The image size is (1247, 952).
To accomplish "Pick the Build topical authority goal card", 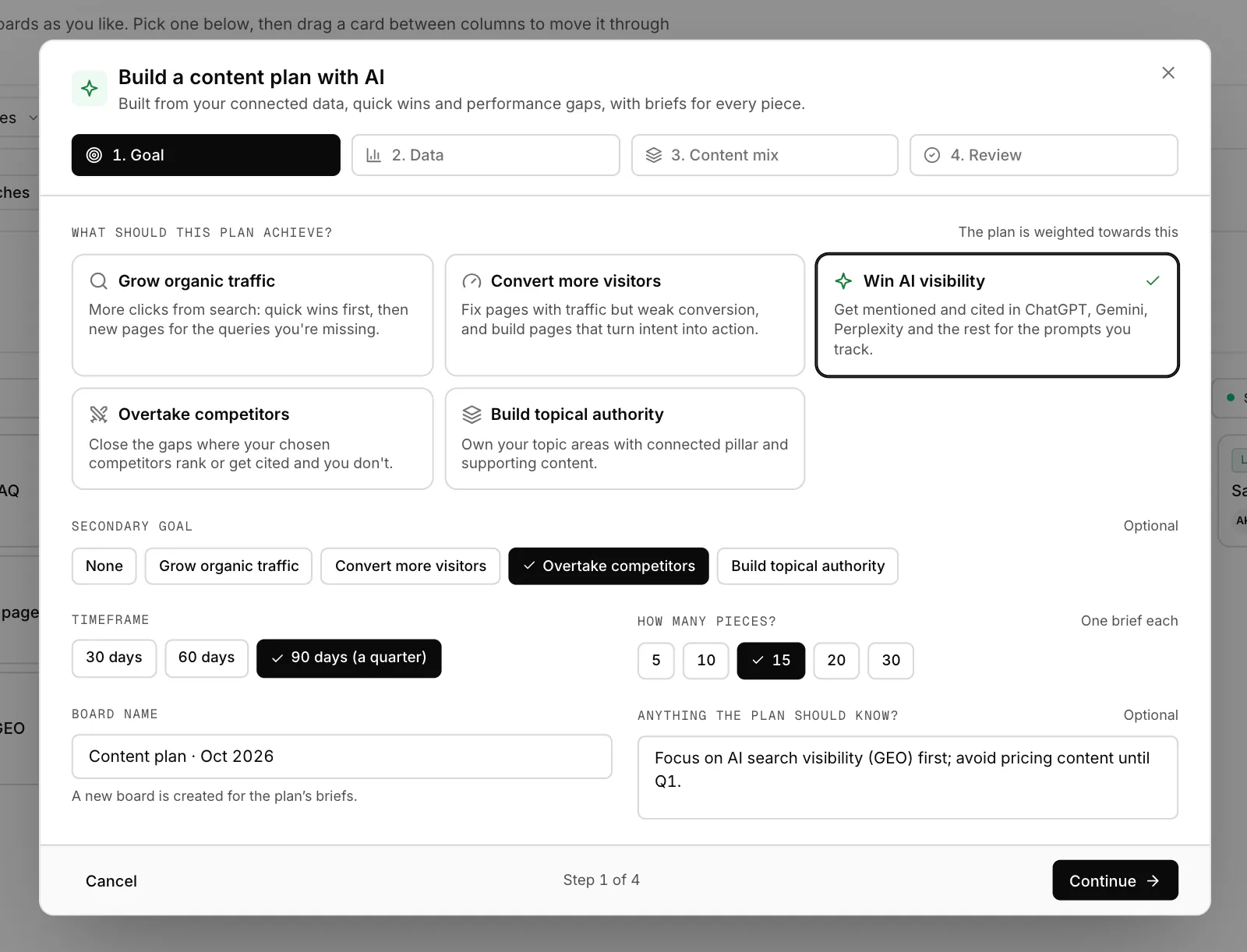I will click(x=624, y=439).
